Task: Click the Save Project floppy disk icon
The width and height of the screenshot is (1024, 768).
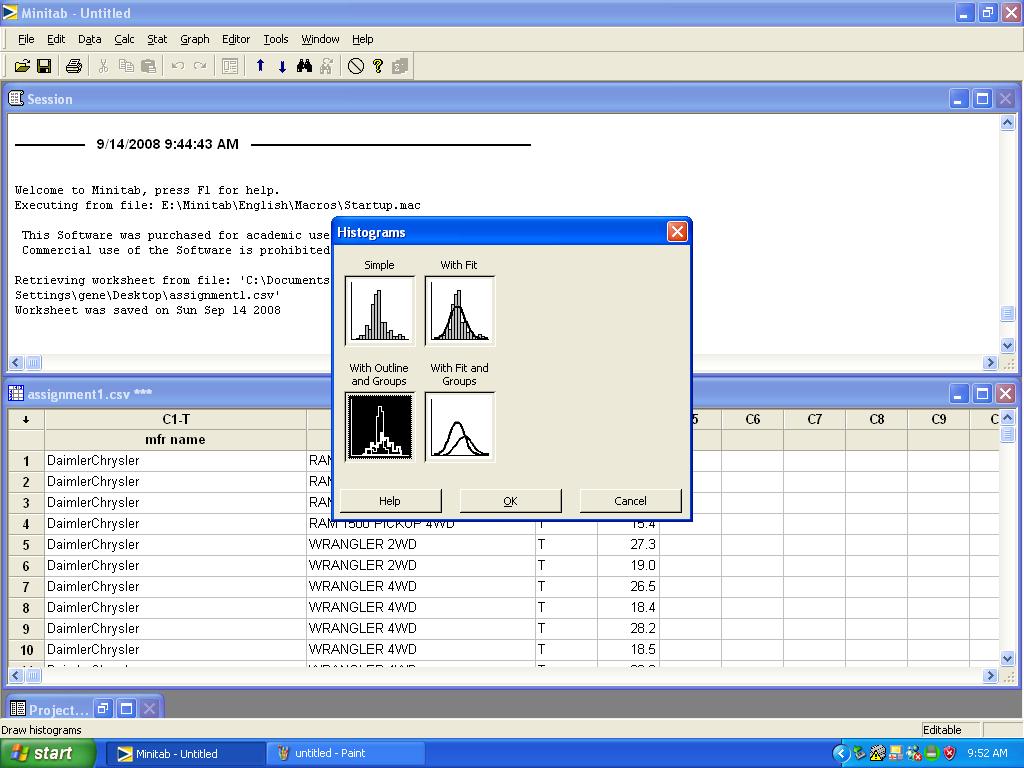Action: pyautogui.click(x=44, y=66)
